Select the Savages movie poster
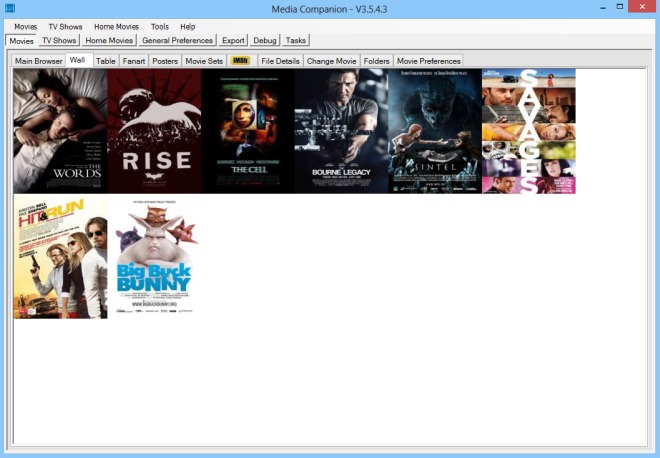 (529, 130)
